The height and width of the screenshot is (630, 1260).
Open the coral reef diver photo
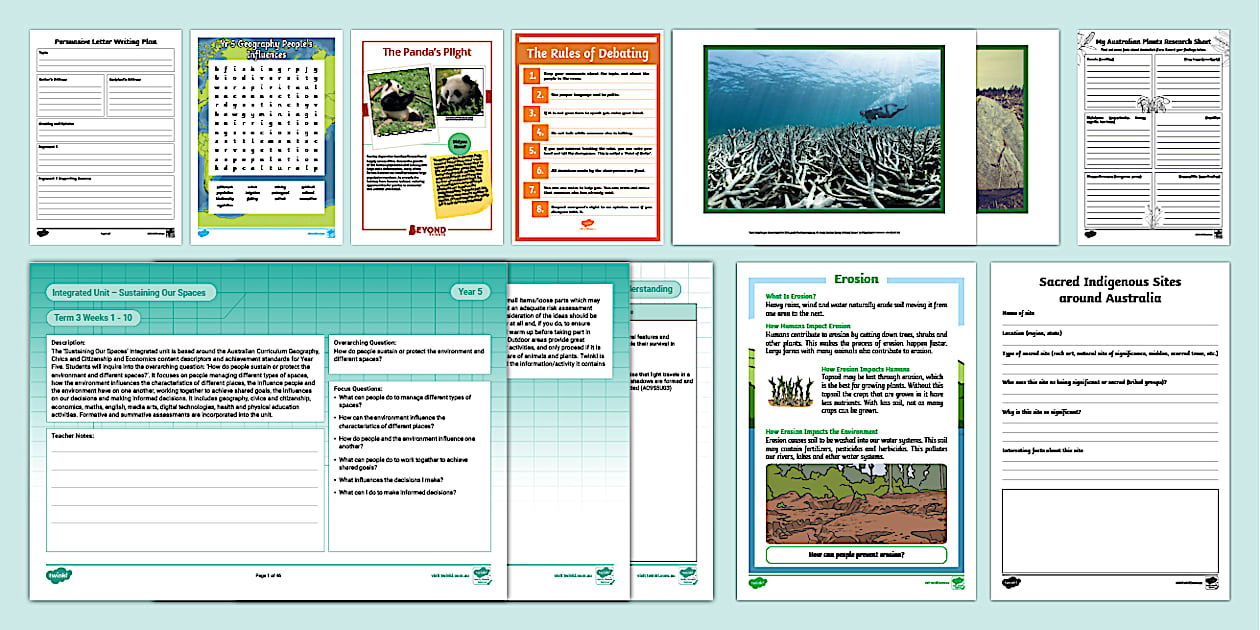822,137
